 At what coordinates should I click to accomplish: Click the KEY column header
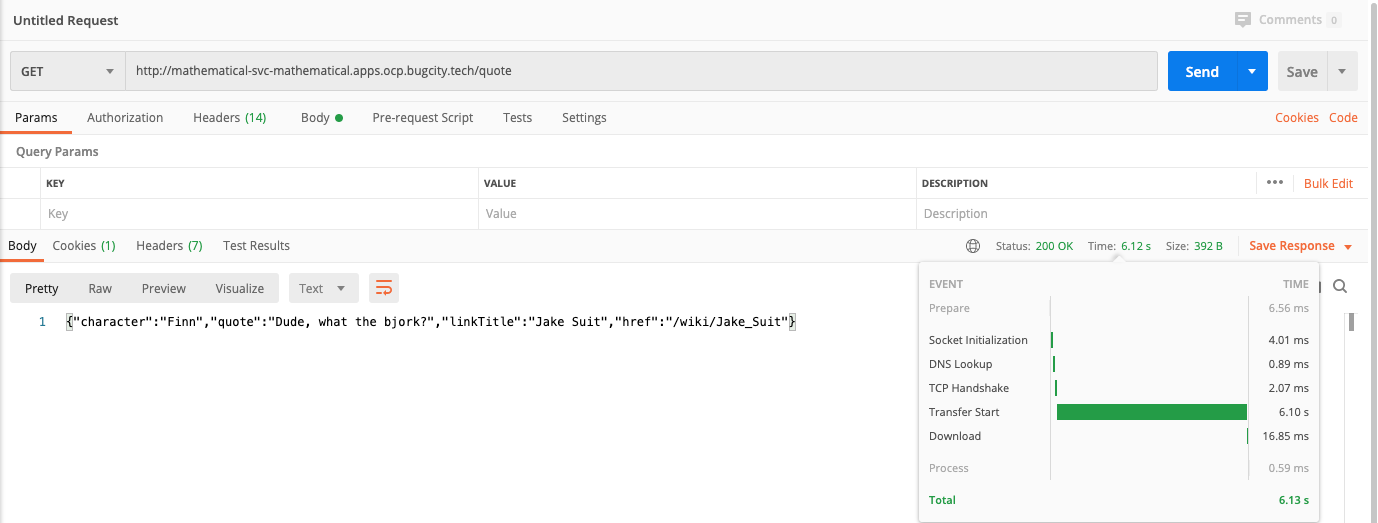point(55,184)
